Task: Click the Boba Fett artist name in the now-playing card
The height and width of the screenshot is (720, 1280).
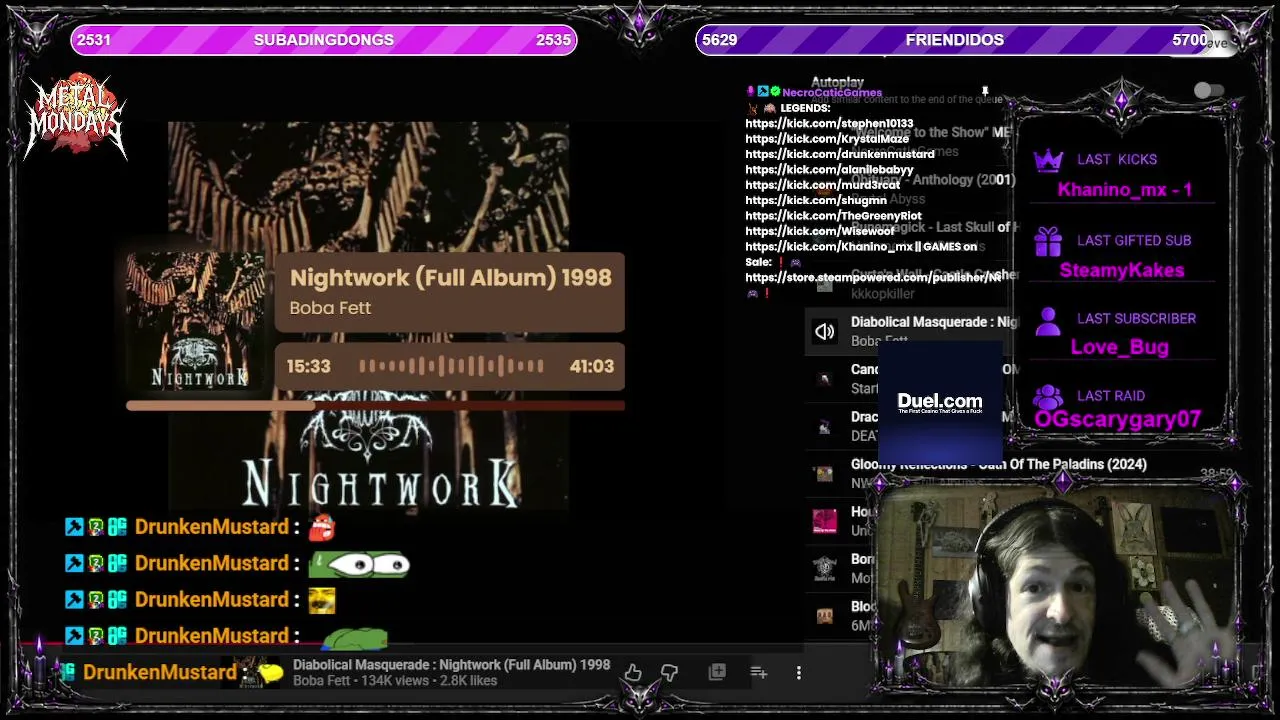Action: click(x=330, y=308)
